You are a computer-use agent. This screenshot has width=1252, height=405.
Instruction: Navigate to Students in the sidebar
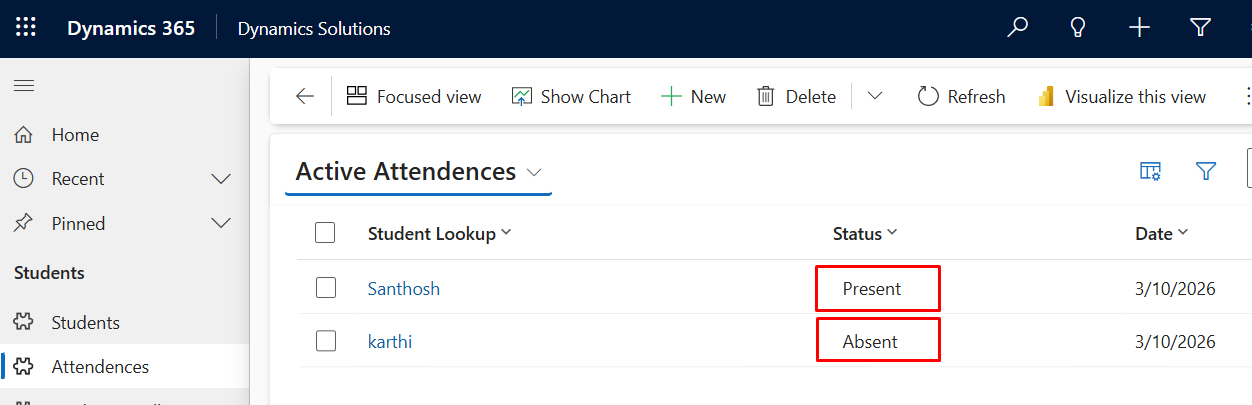coord(86,323)
